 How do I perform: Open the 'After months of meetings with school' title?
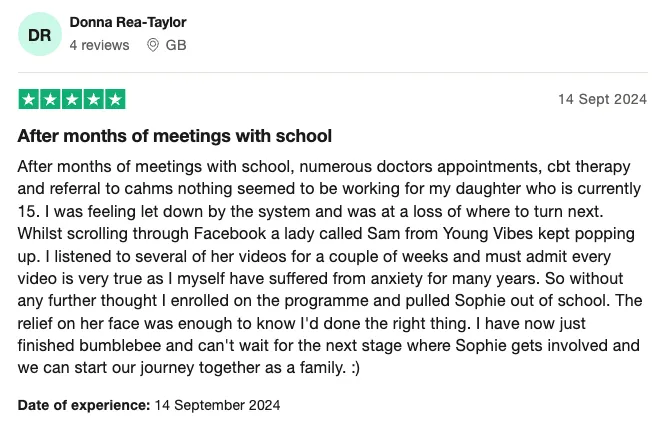coord(174,136)
